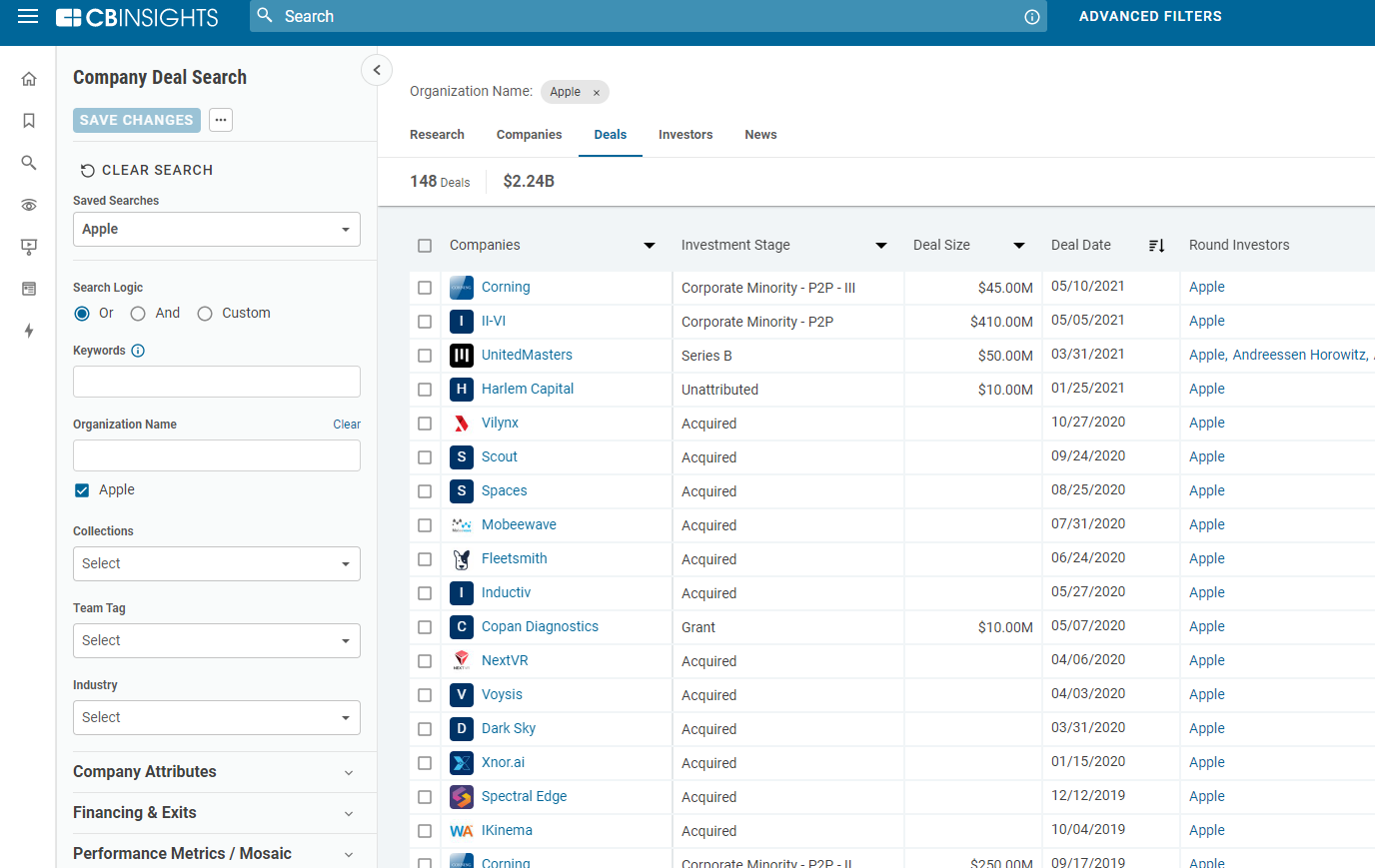Open the news feed sidebar icon
Viewport: 1375px width, 868px height.
(x=29, y=289)
